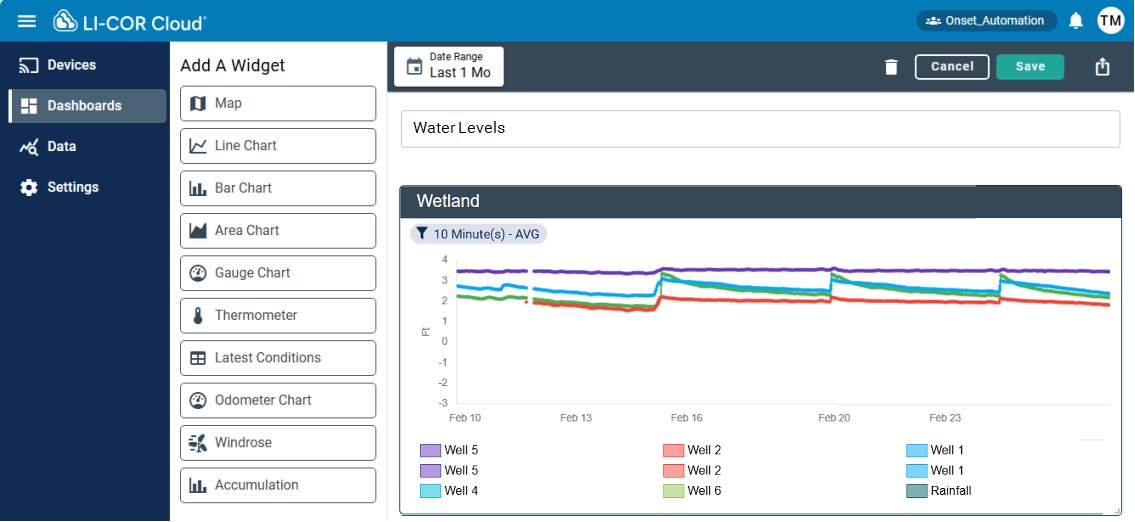This screenshot has width=1135, height=522.
Task: Click the share/export icon
Action: (x=1102, y=67)
